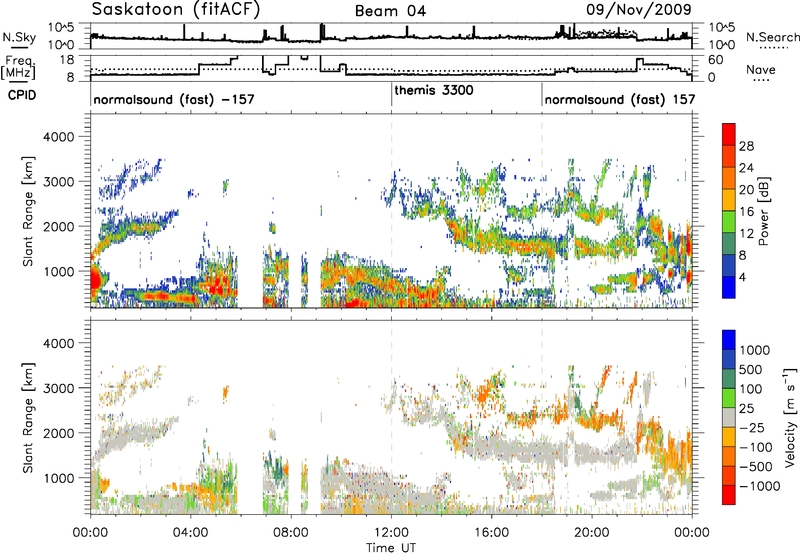Click '2000' on the velocity panel axis
800x554 pixels.
pos(59,433)
